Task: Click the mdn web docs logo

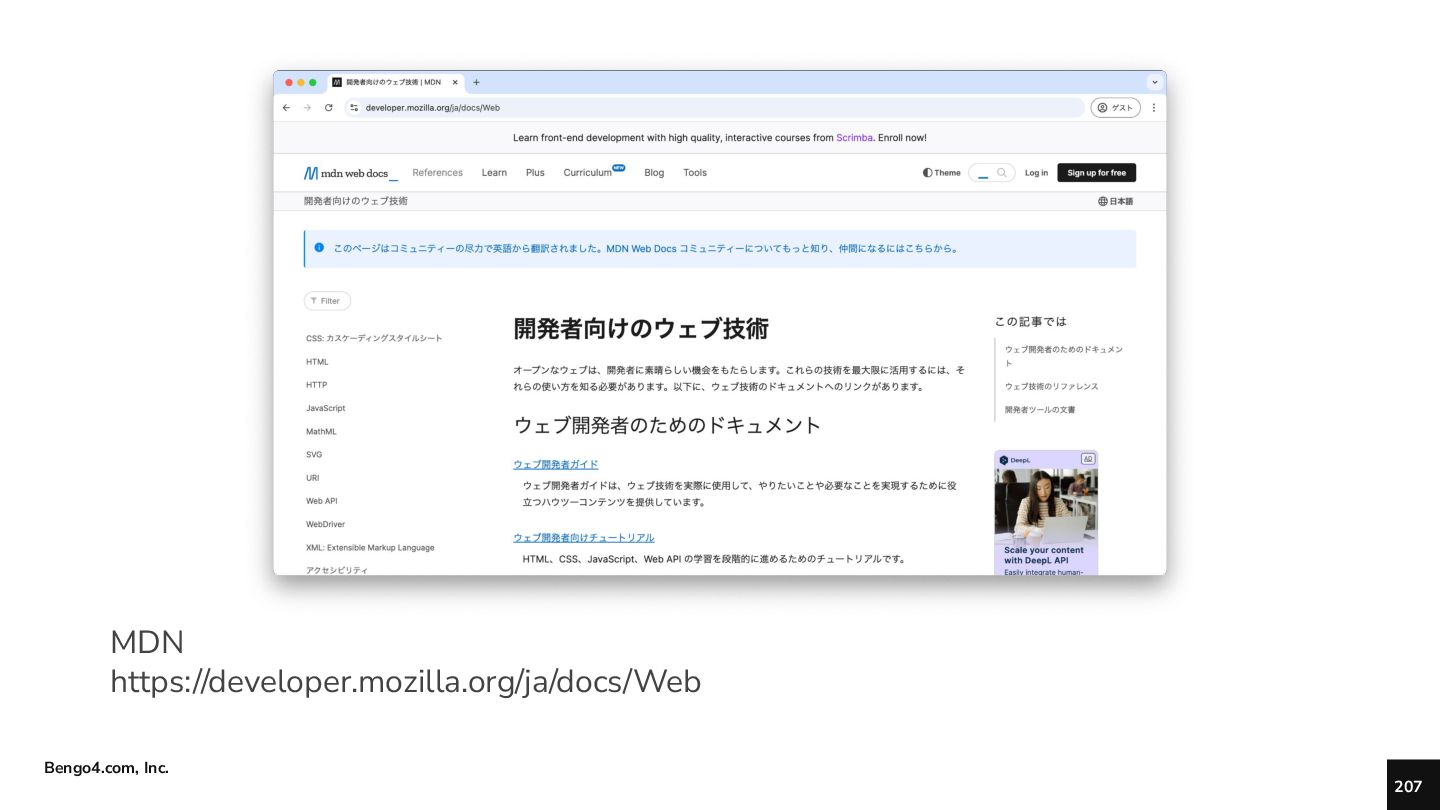Action: pyautogui.click(x=350, y=173)
